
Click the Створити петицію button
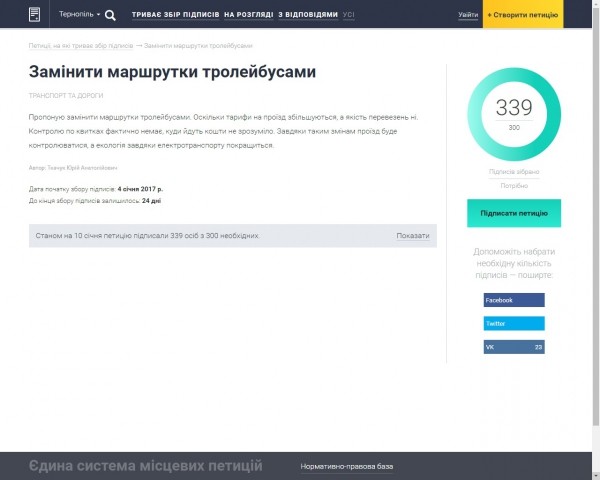pyautogui.click(x=523, y=15)
